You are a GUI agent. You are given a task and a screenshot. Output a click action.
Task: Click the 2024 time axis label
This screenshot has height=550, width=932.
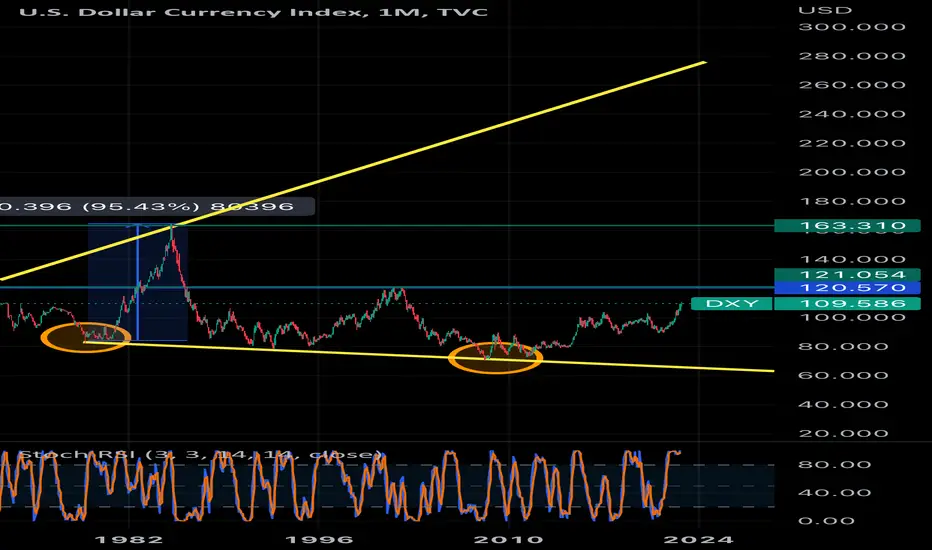[x=698, y=540]
